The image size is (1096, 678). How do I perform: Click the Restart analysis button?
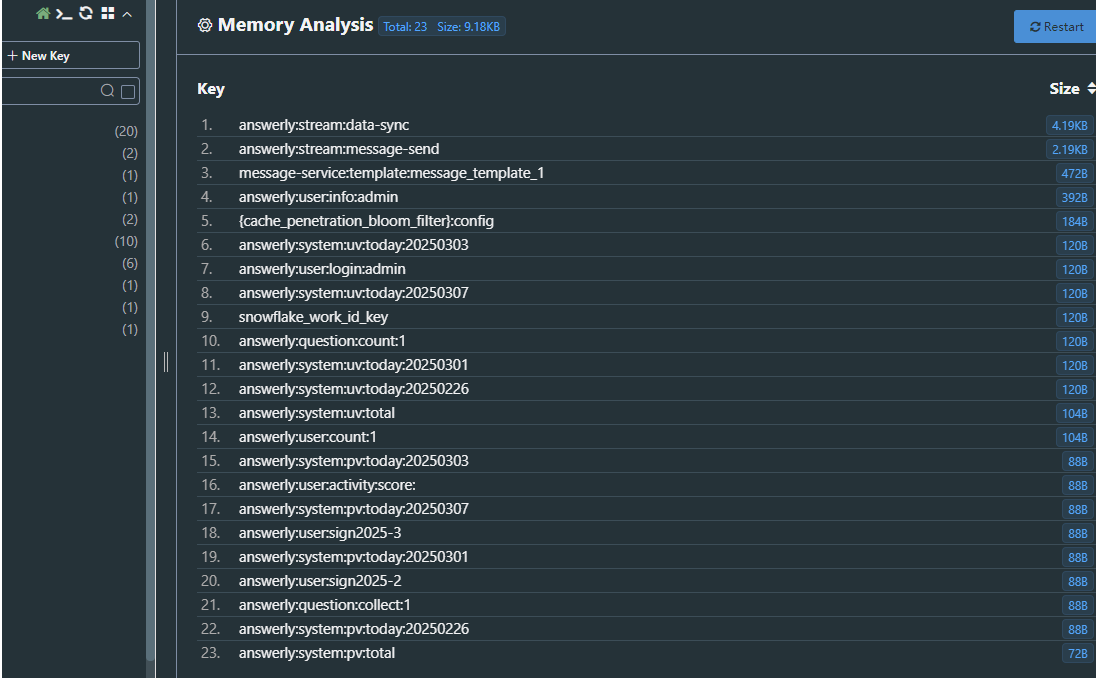tap(1055, 27)
